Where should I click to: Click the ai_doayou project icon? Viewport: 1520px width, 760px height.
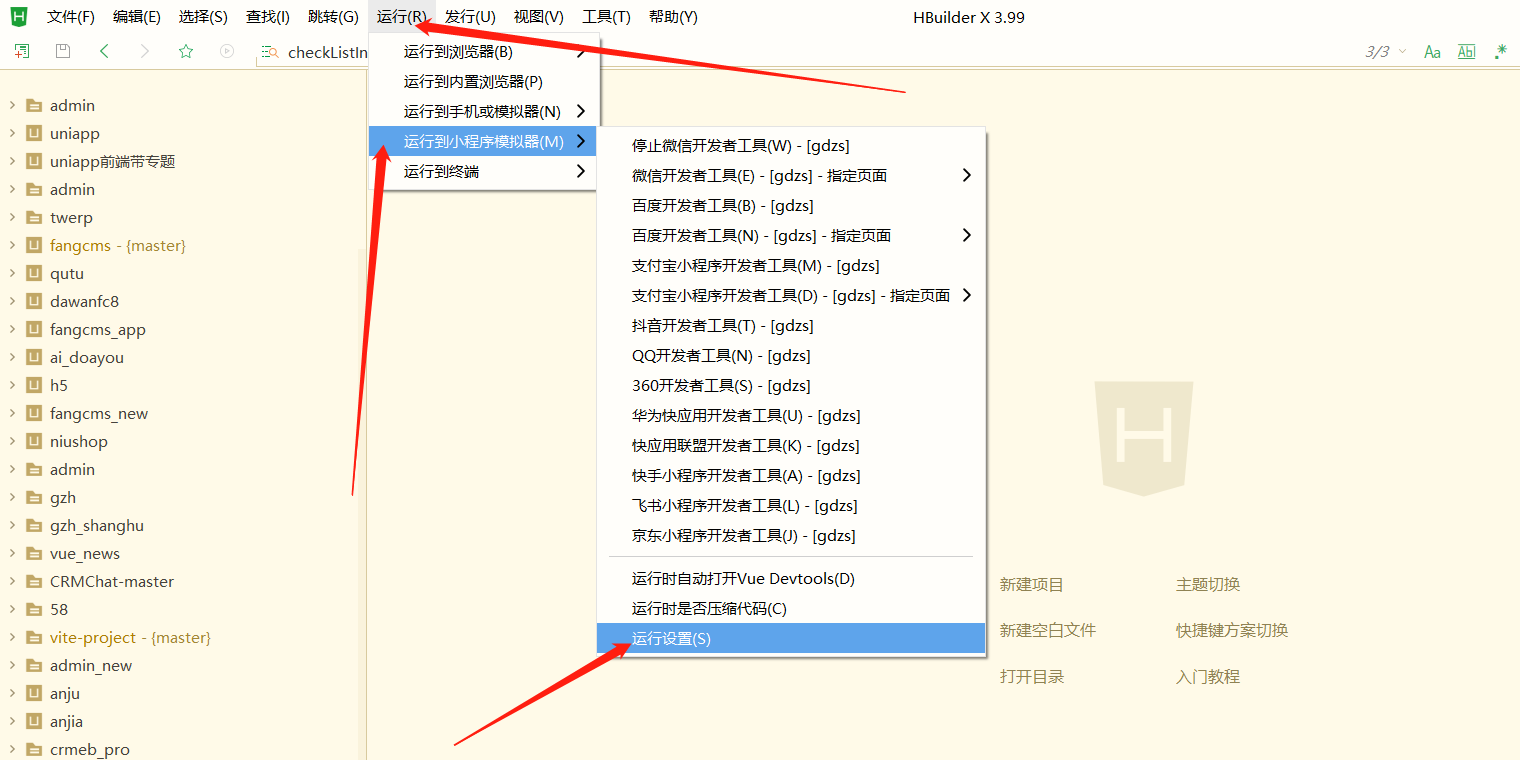point(34,357)
